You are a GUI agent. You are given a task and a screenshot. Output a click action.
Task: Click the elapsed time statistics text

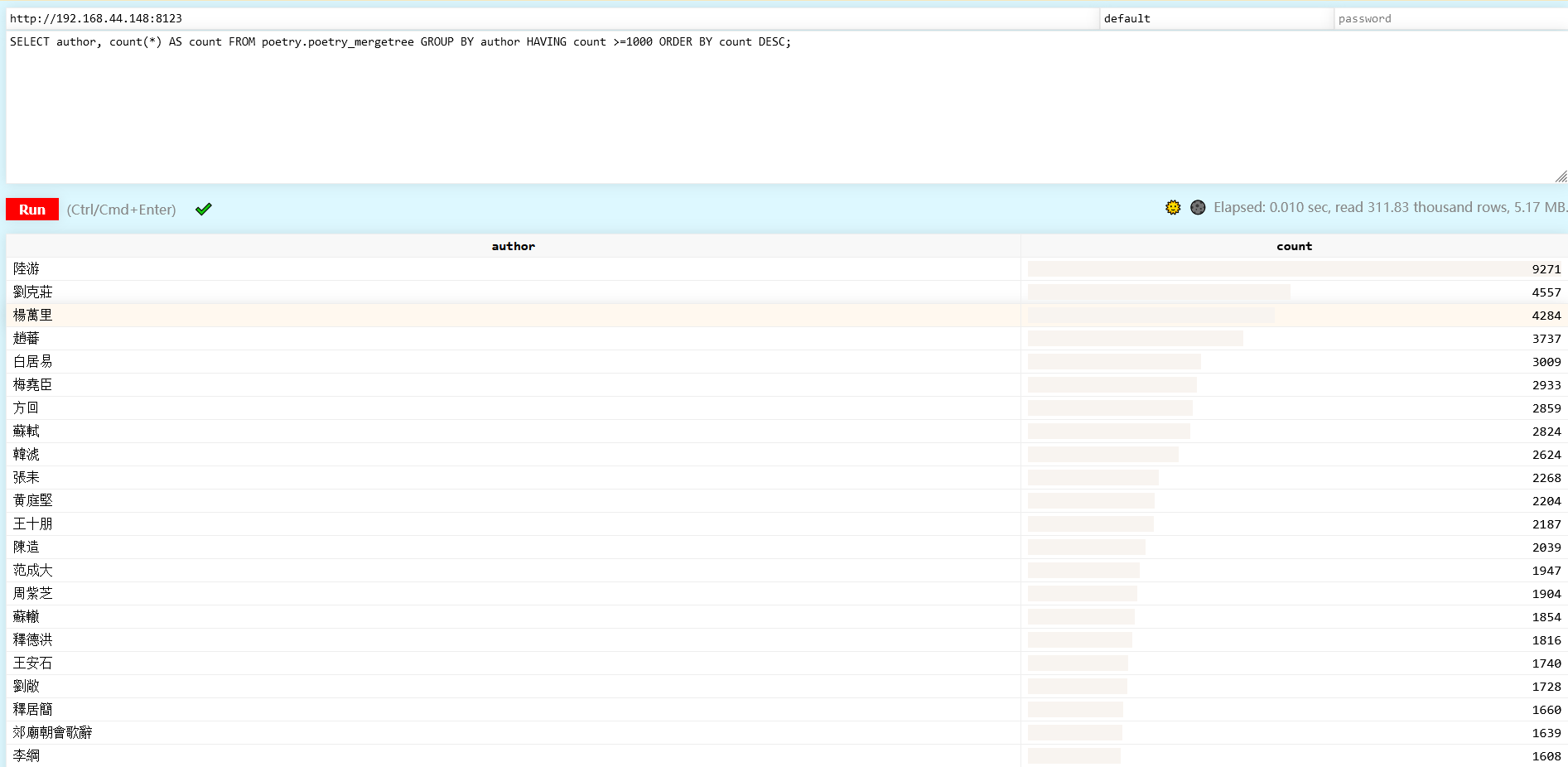pos(1390,207)
